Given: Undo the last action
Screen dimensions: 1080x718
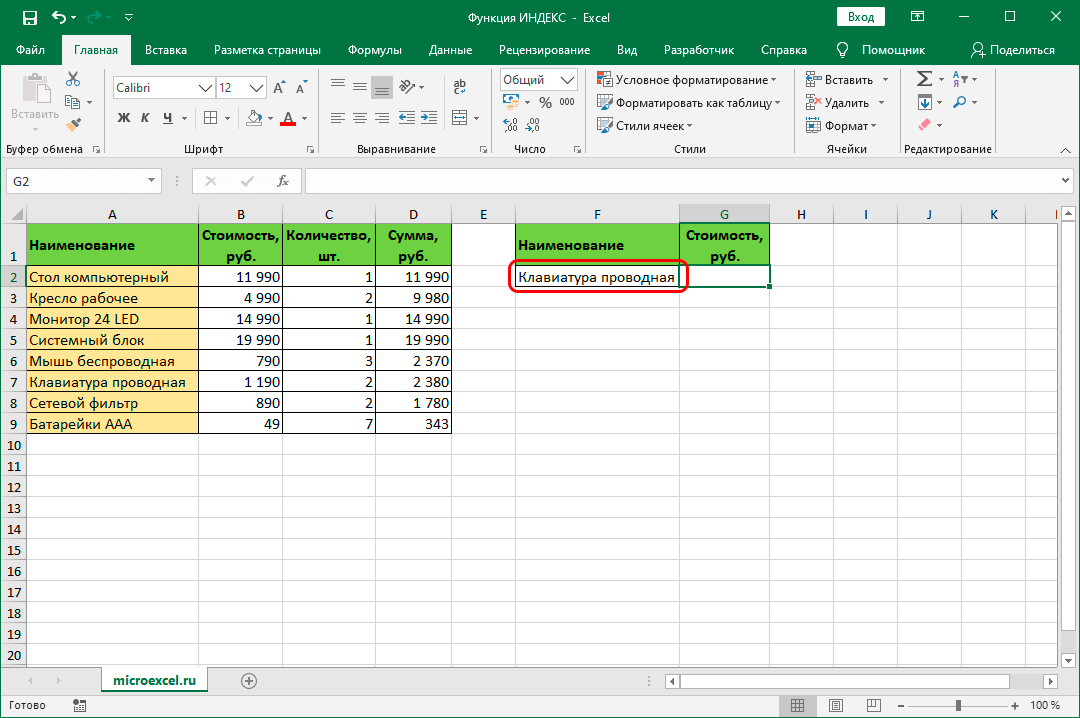Looking at the screenshot, I should coord(59,18).
